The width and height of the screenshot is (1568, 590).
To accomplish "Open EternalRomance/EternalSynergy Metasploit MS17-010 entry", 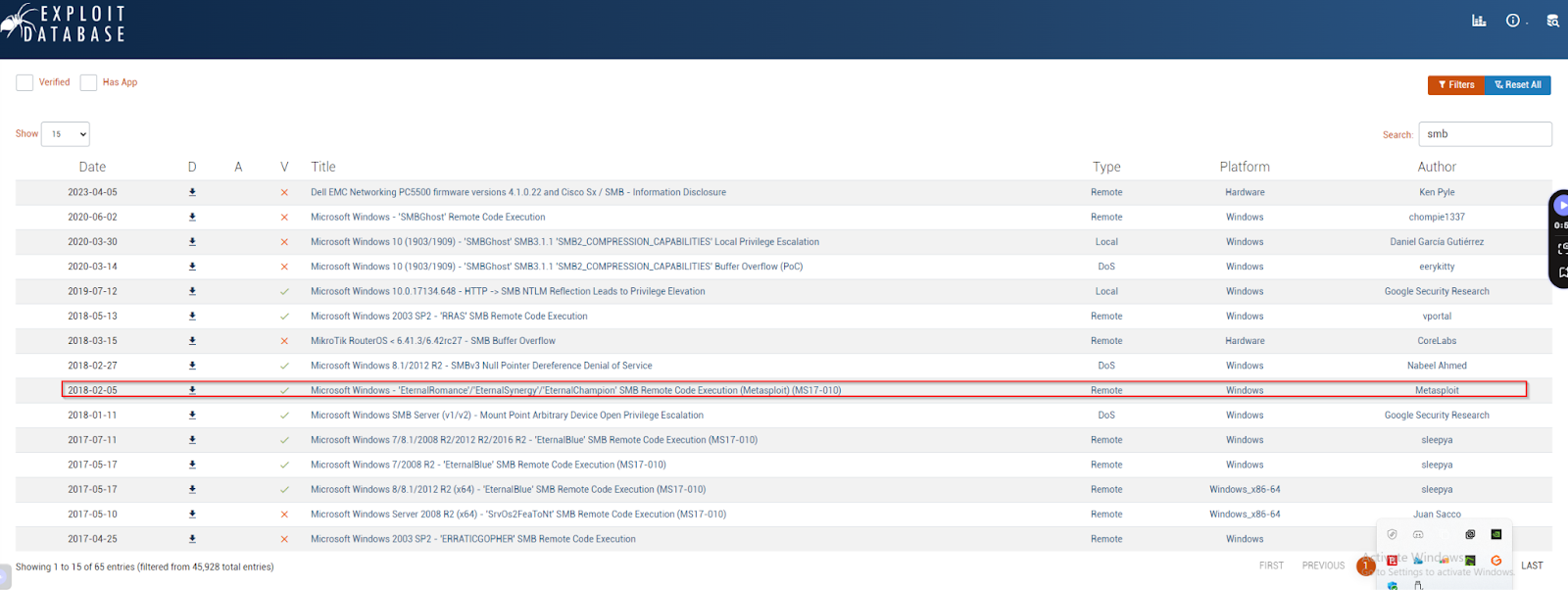I will click(x=576, y=390).
